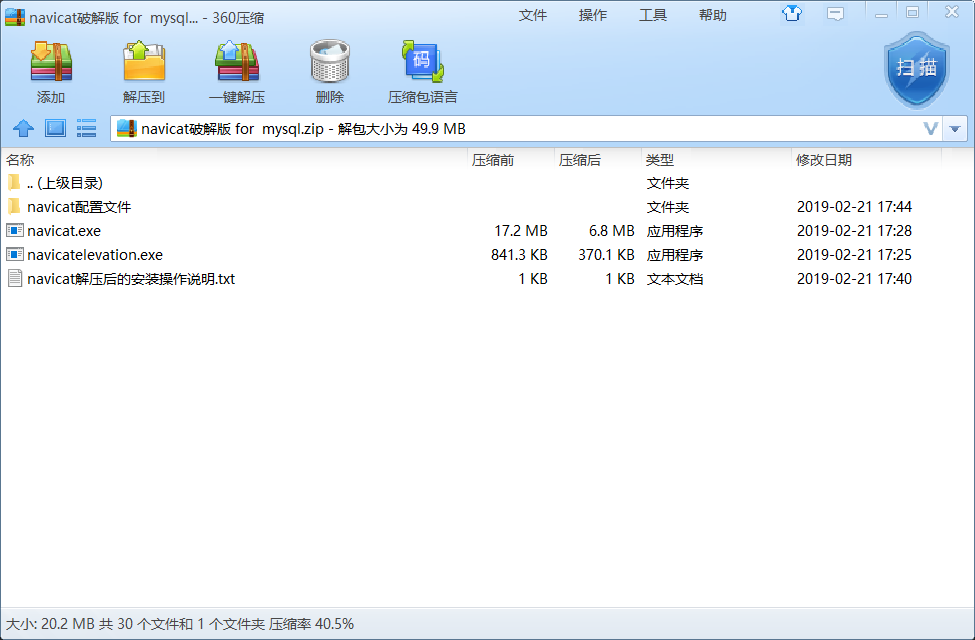Open the 工具 menu
This screenshot has width=975, height=640.
(x=653, y=15)
